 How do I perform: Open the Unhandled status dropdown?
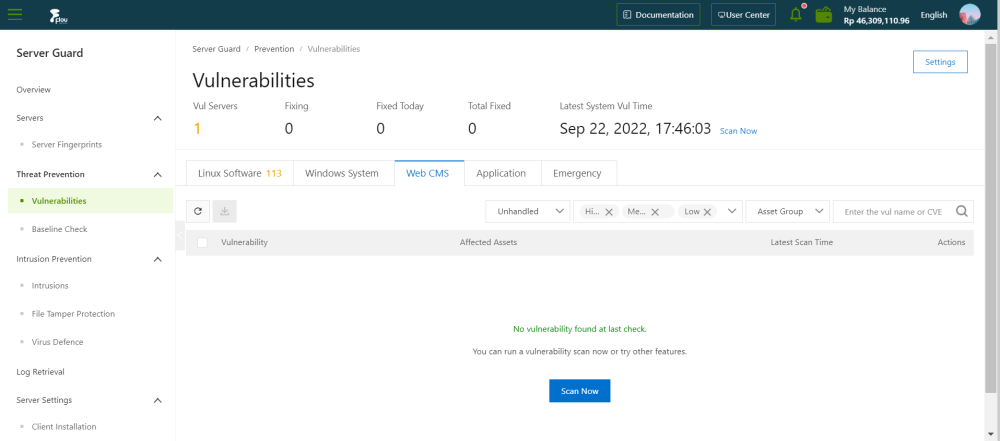[x=527, y=211]
